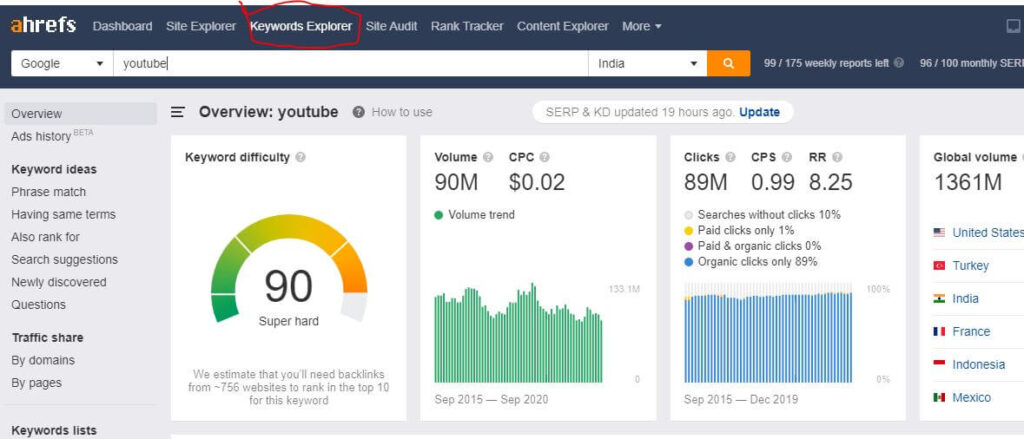Open Clicks help tooltip icon
1024x439 pixels.
click(730, 157)
